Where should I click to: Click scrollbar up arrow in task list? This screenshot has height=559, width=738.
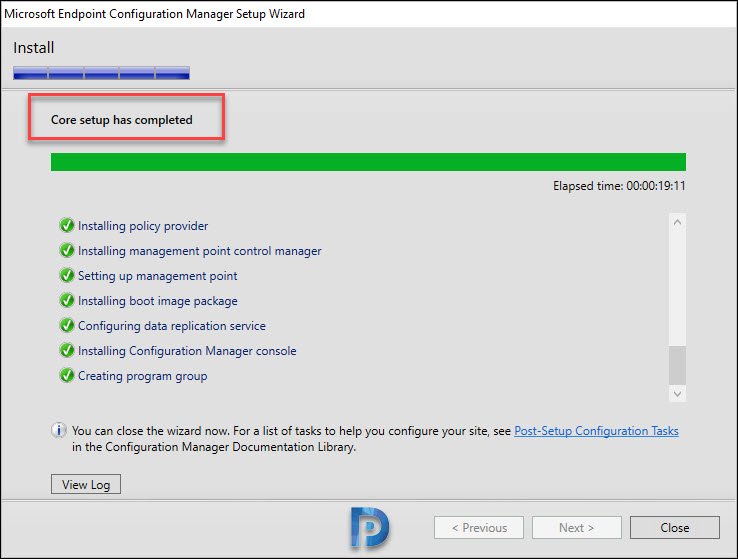coord(677,222)
